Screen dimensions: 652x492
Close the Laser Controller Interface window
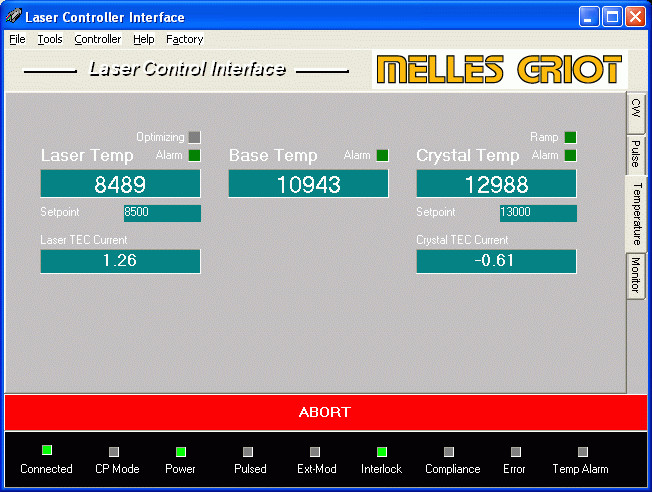(x=635, y=17)
